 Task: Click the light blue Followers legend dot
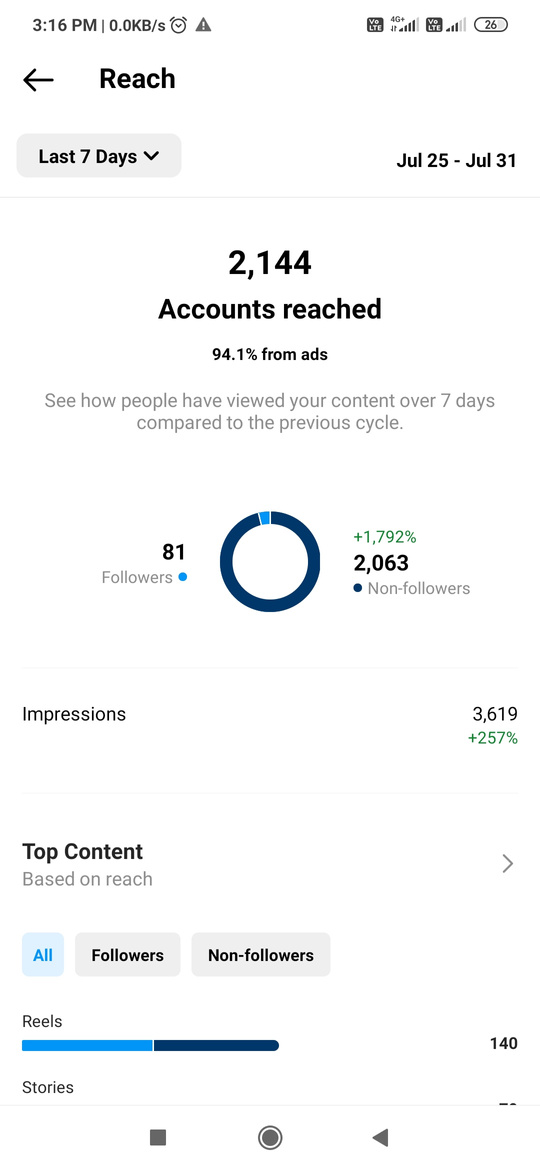[x=183, y=577]
